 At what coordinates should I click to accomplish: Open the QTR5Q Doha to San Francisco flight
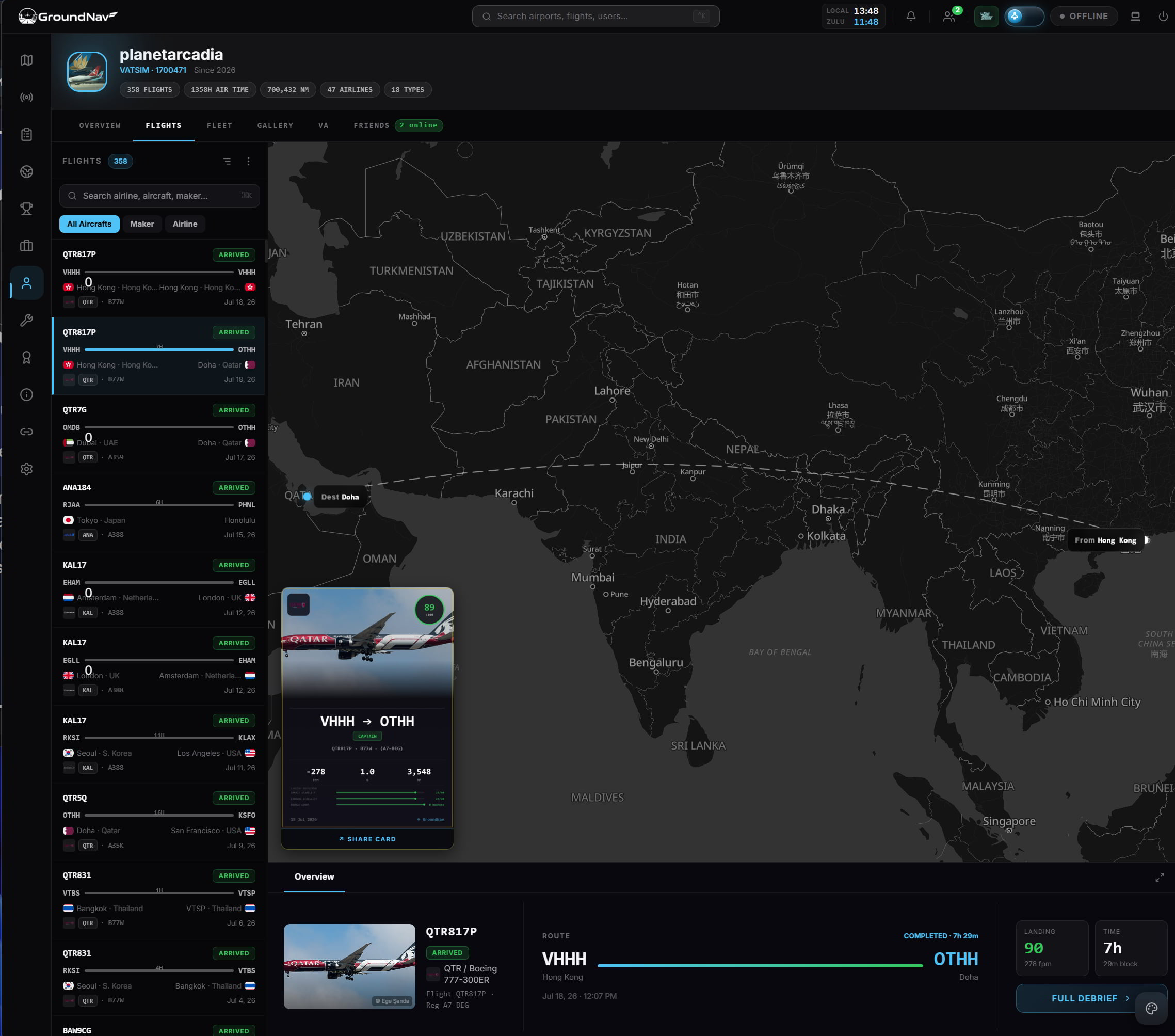tap(159, 821)
